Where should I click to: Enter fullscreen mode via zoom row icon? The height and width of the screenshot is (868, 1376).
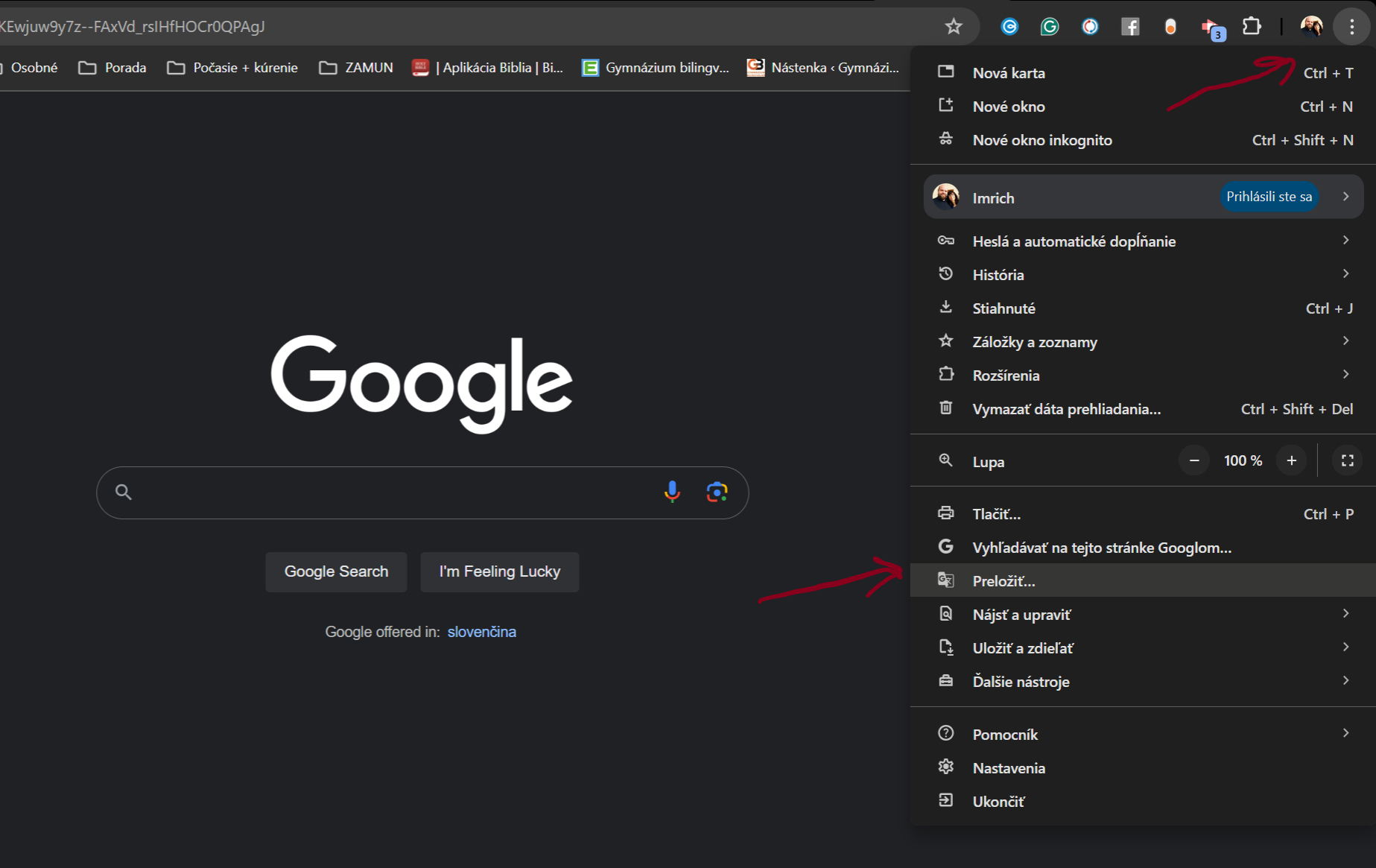[1347, 460]
